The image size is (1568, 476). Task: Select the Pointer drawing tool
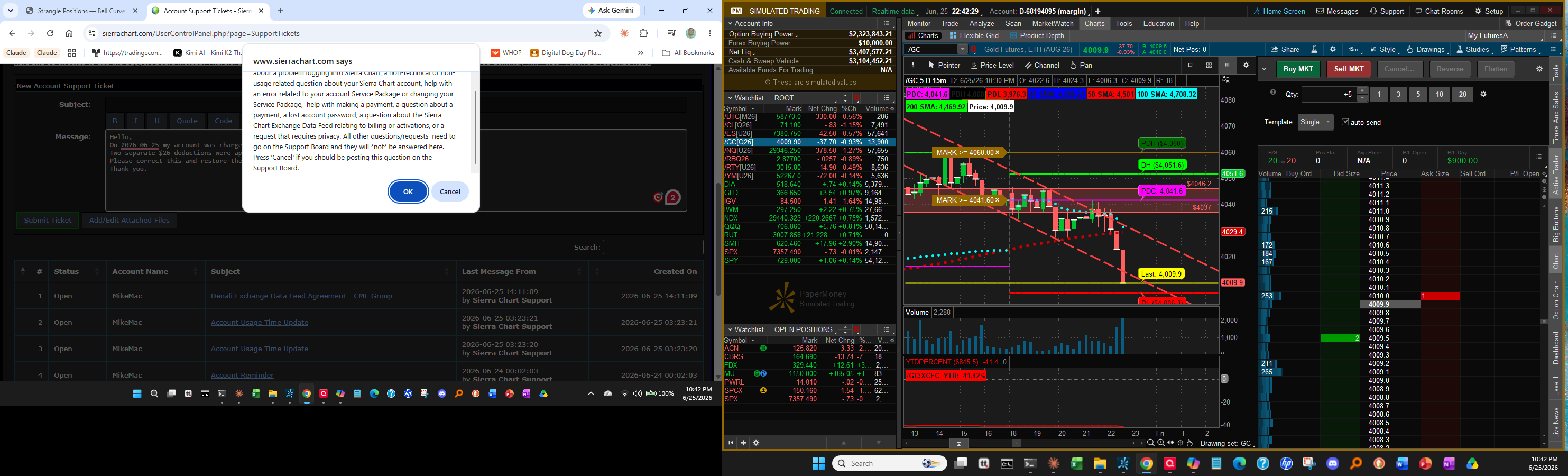click(x=944, y=65)
